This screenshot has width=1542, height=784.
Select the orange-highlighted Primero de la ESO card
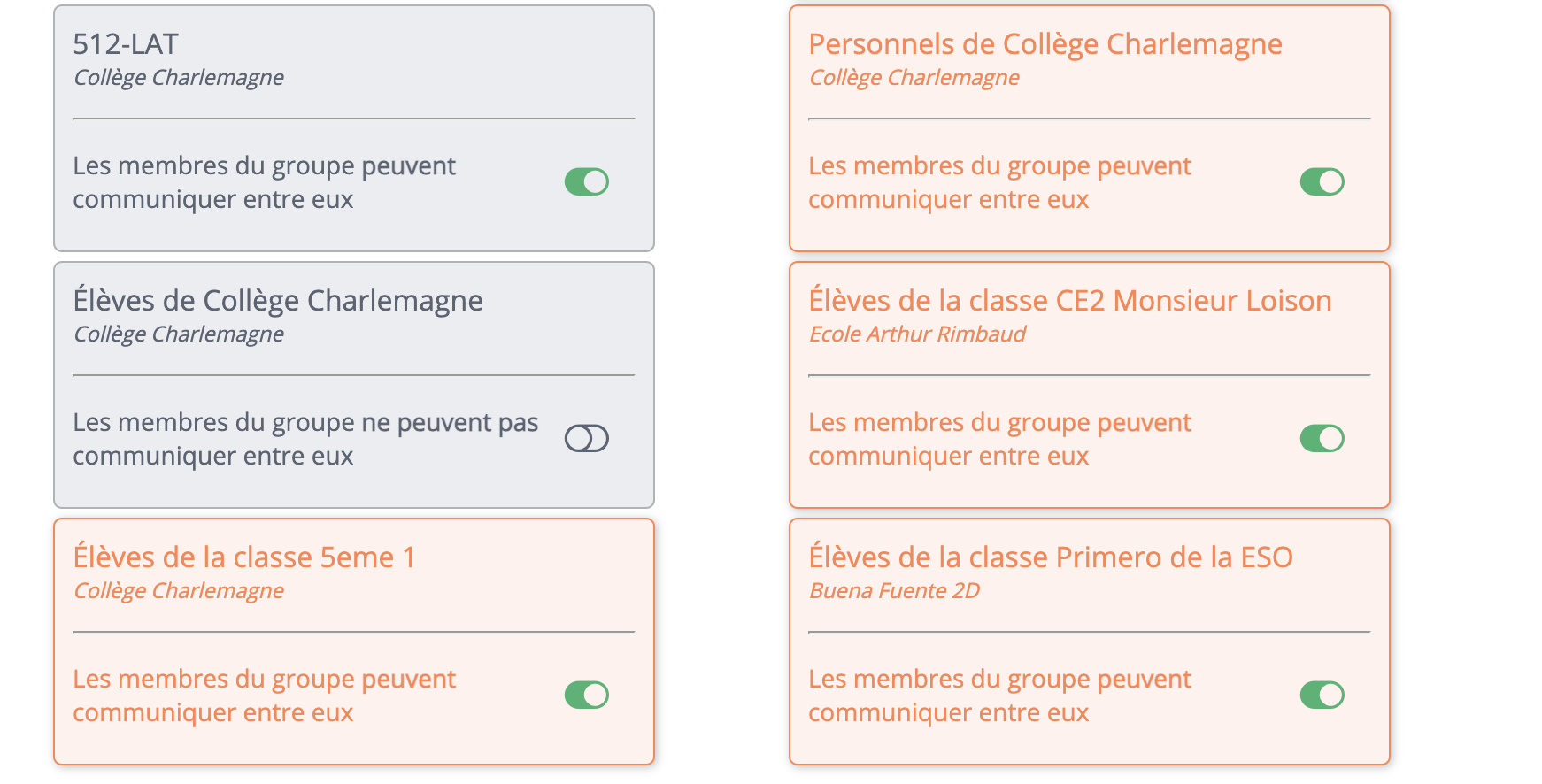tap(1089, 642)
